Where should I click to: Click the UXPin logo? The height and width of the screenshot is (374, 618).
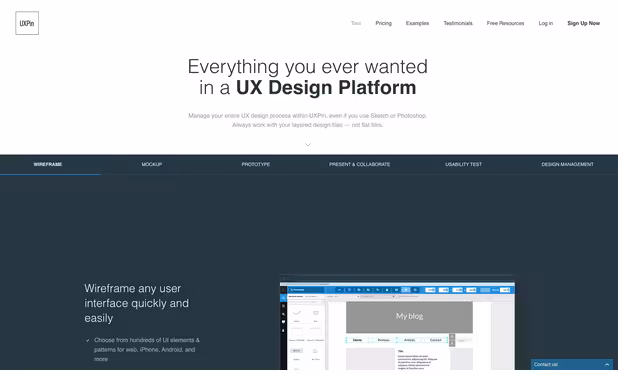27,23
